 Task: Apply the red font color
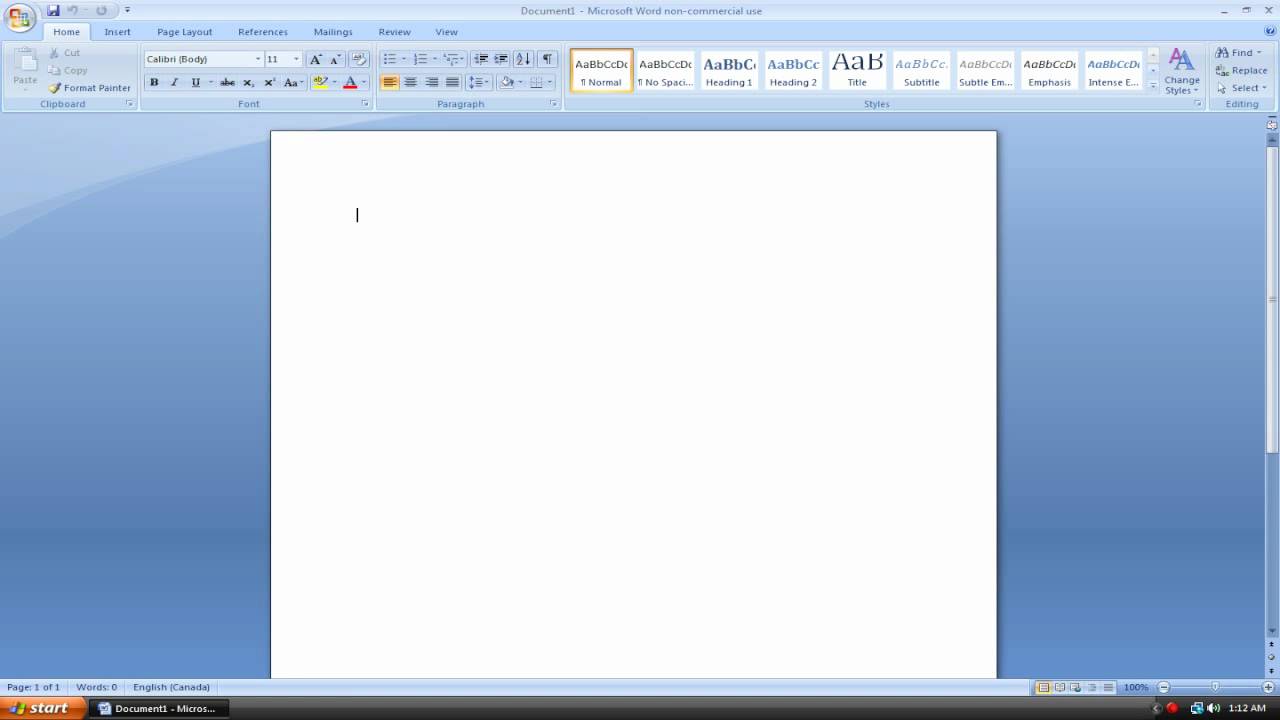pyautogui.click(x=350, y=82)
